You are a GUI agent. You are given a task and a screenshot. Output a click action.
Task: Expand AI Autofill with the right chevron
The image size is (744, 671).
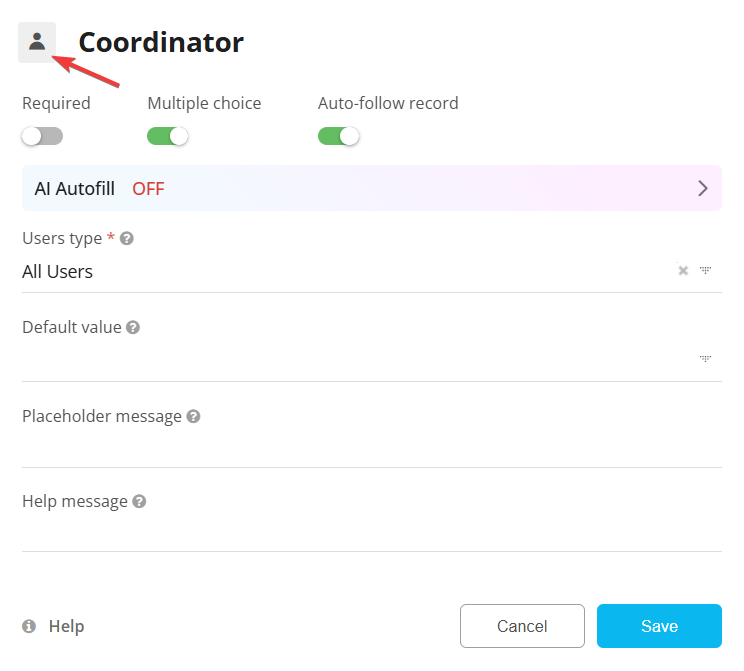[703, 188]
